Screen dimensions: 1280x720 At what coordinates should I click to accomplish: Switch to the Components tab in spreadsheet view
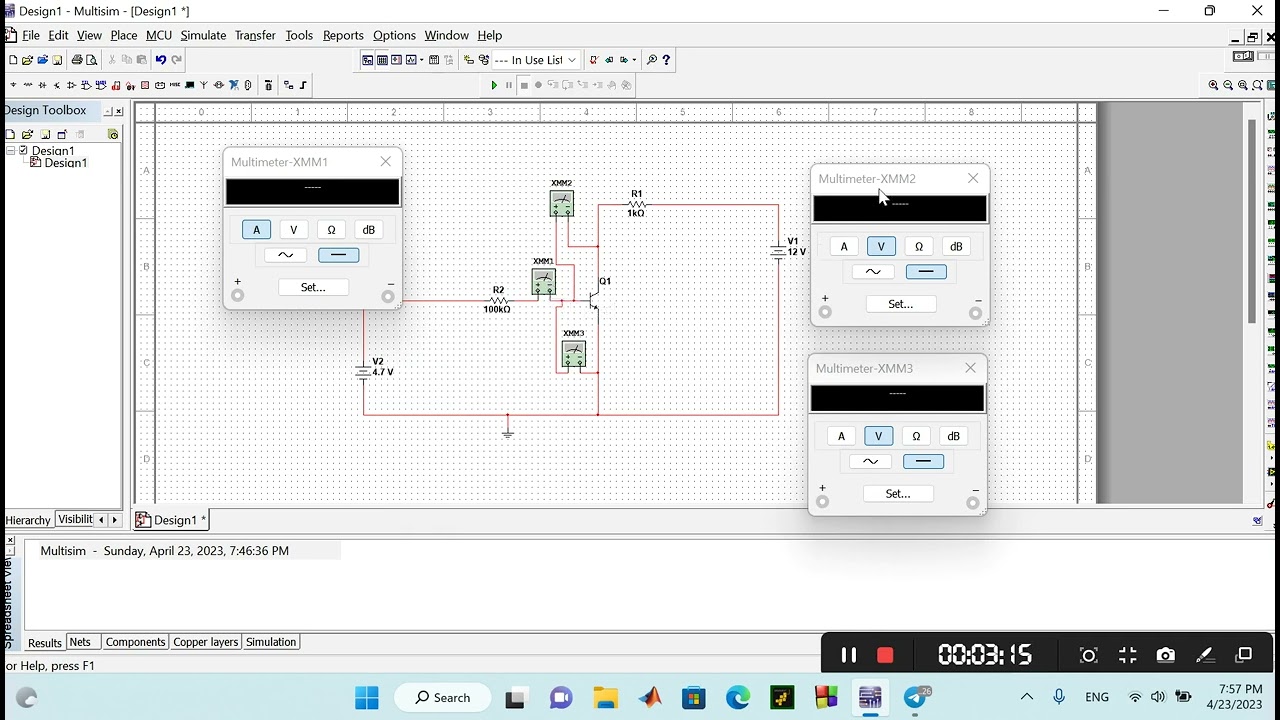tap(135, 642)
